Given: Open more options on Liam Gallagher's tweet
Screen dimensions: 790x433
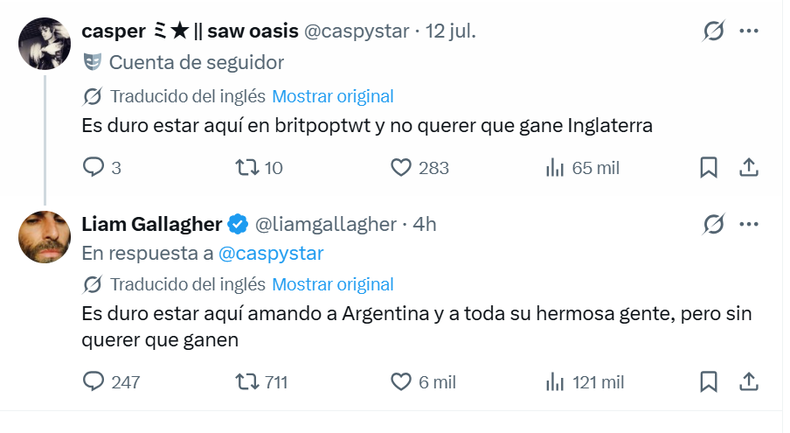Looking at the screenshot, I should click(749, 224).
